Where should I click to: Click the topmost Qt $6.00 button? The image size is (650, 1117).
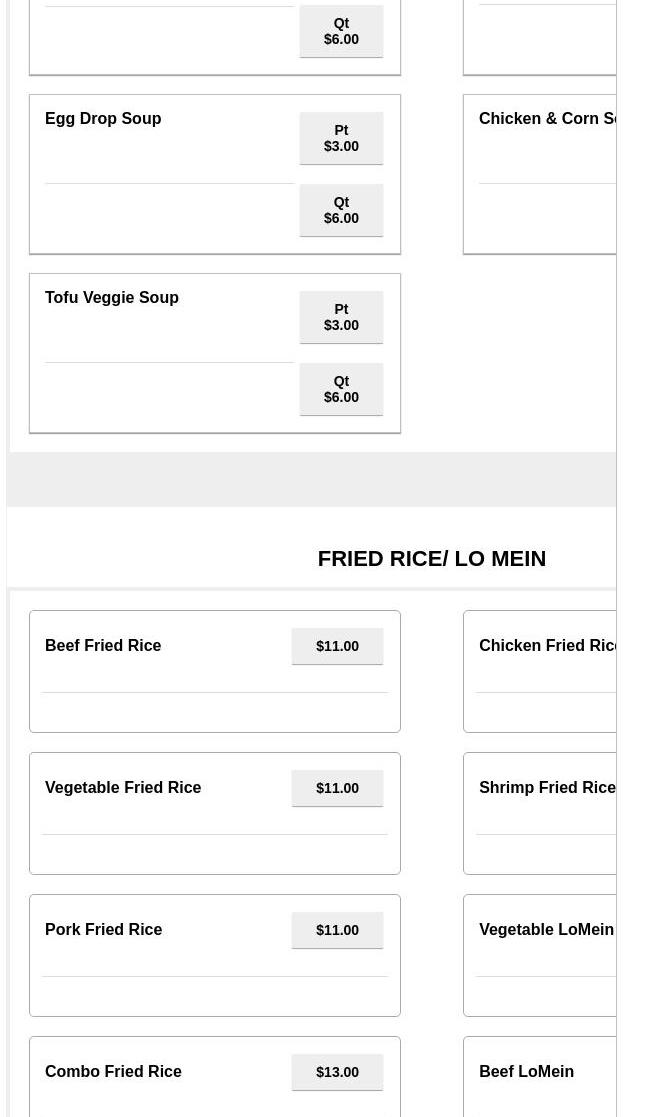point(341,31)
